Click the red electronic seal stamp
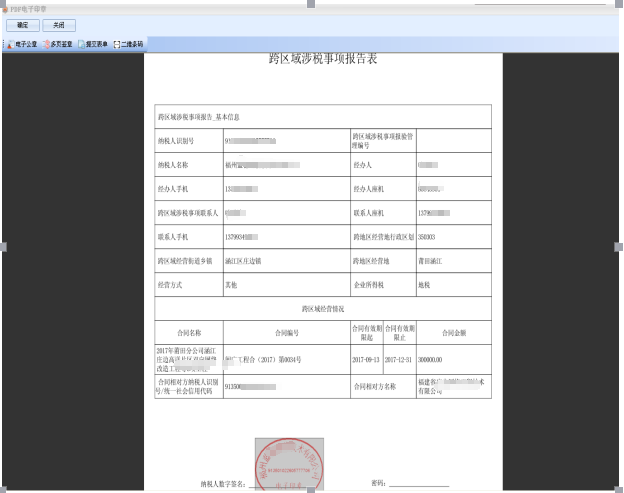 pyautogui.click(x=289, y=464)
